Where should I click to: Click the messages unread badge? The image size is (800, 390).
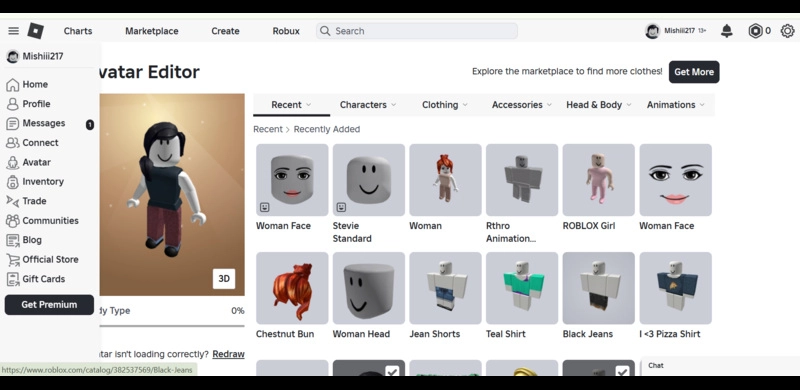tap(90, 125)
